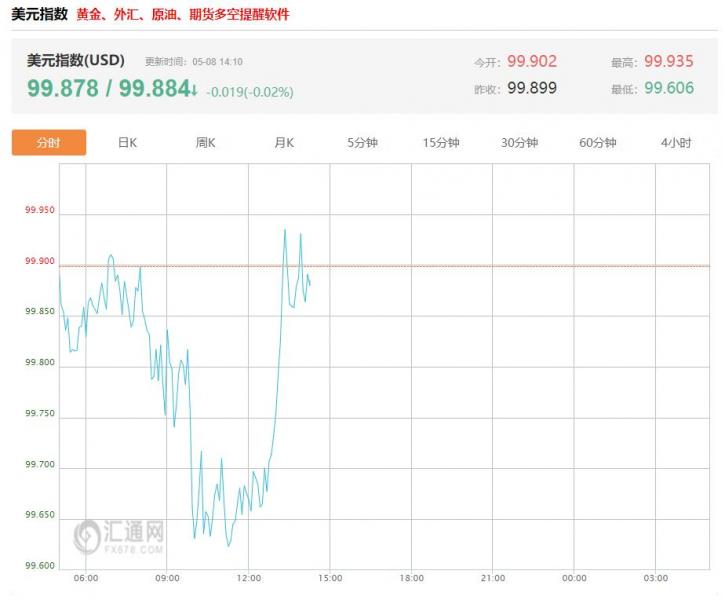725x600 pixels.
Task: Click the update time 05-08 14:10
Action: pos(217,61)
